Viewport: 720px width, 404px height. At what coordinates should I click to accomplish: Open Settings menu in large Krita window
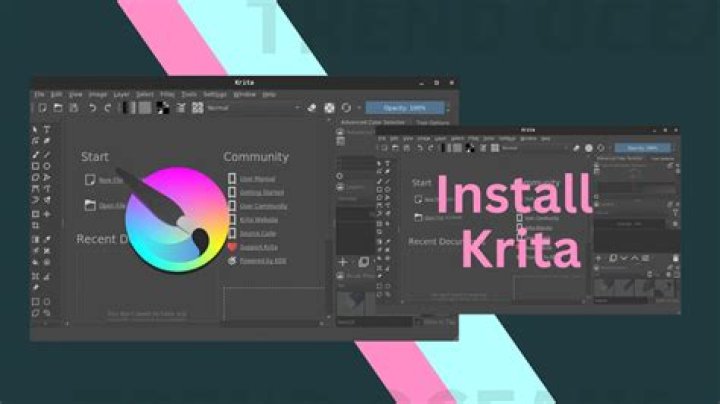(x=215, y=94)
